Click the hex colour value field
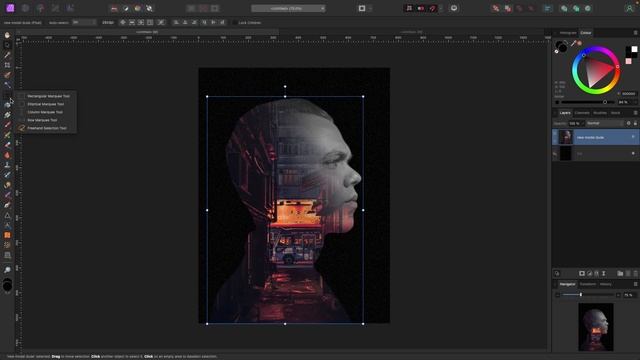 629,93
